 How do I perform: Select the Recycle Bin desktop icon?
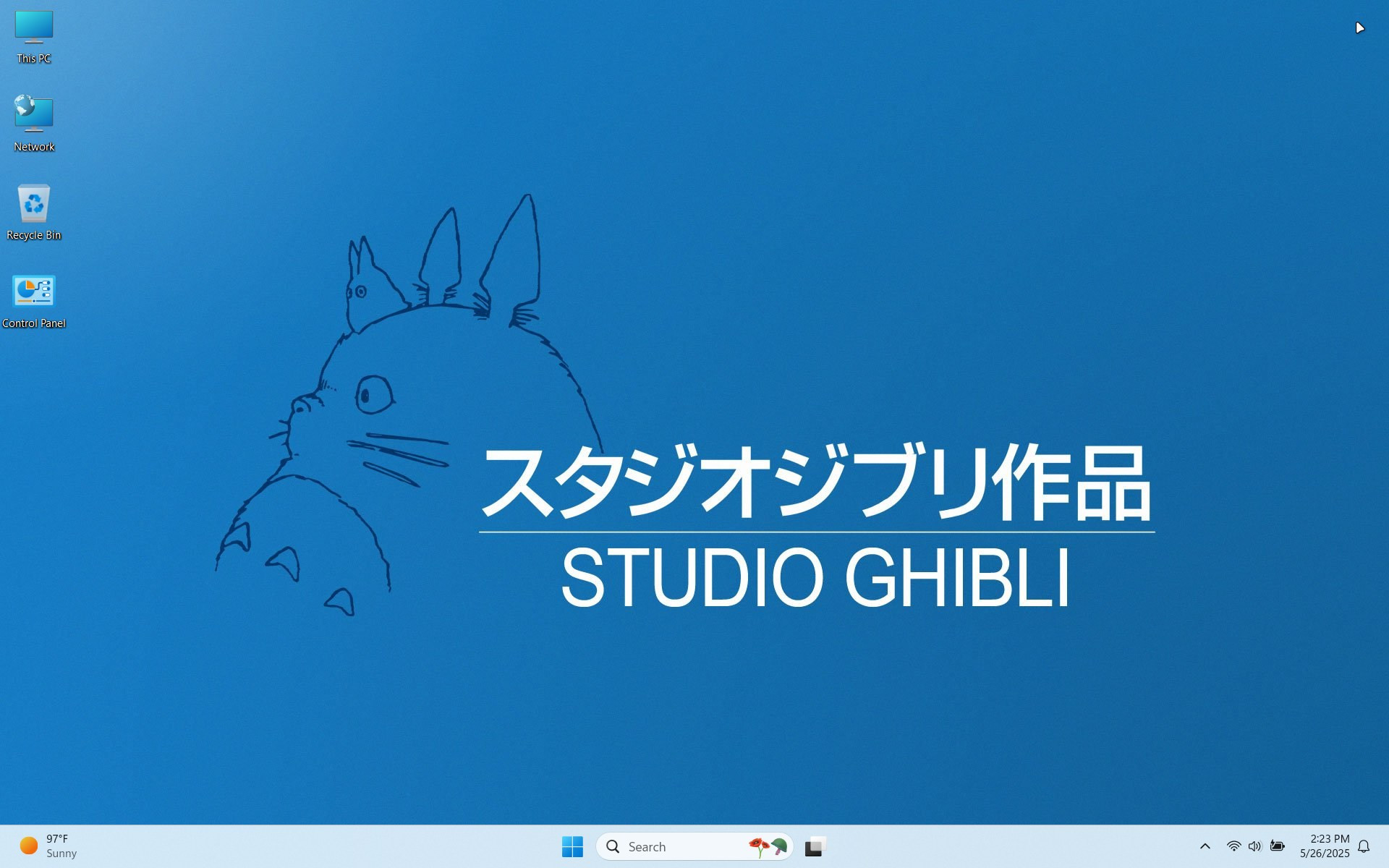pos(34,213)
